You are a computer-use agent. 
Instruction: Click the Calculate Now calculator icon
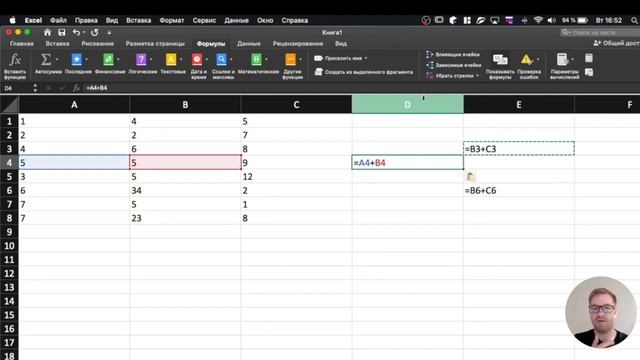coord(589,58)
